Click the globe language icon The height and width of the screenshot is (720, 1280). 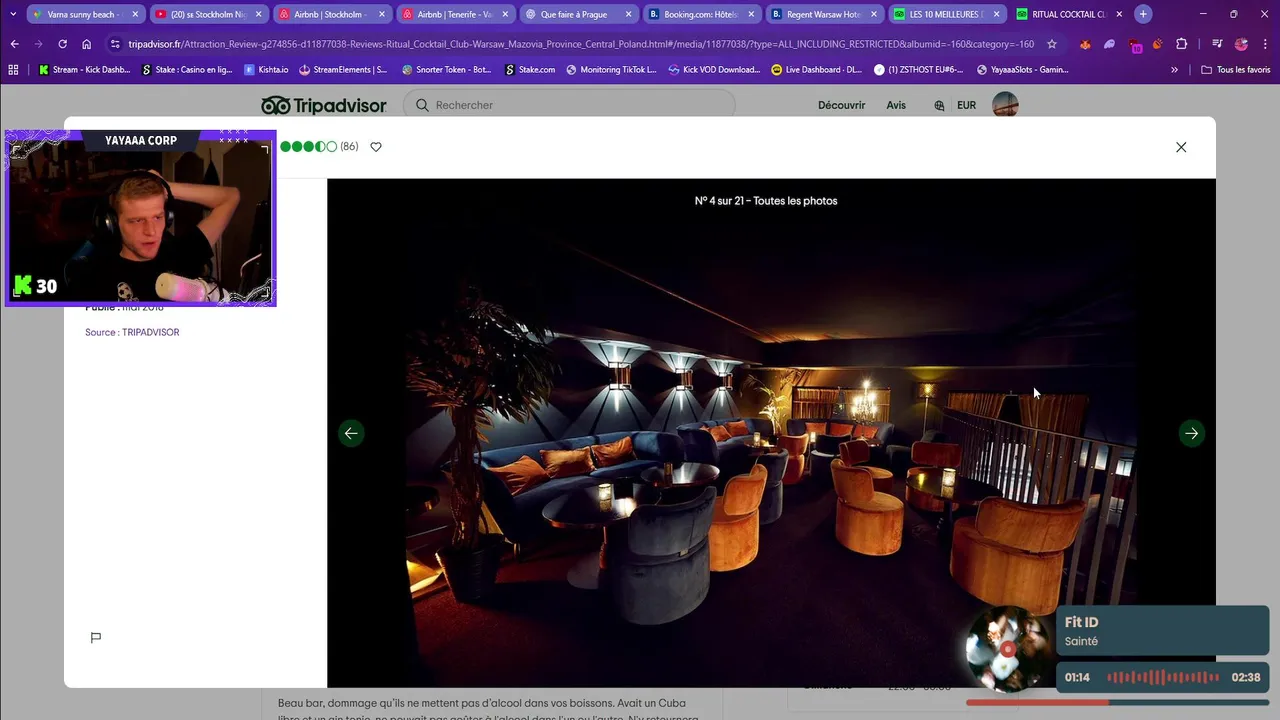(939, 105)
